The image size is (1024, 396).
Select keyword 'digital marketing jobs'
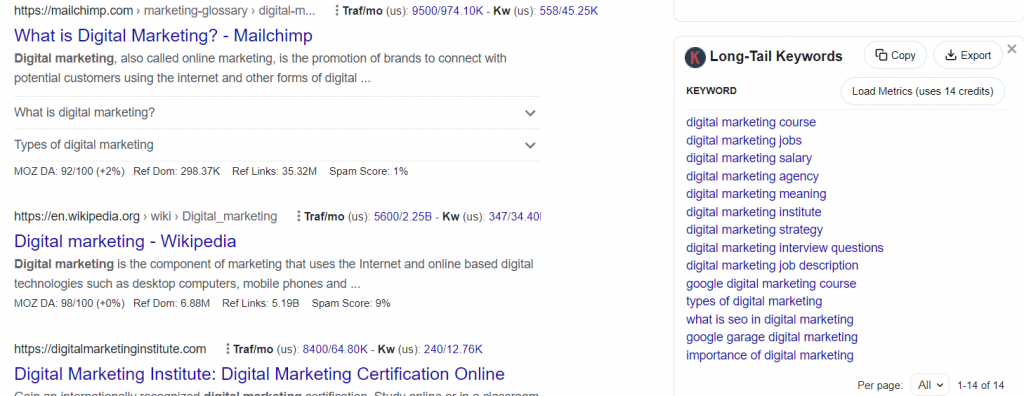744,140
